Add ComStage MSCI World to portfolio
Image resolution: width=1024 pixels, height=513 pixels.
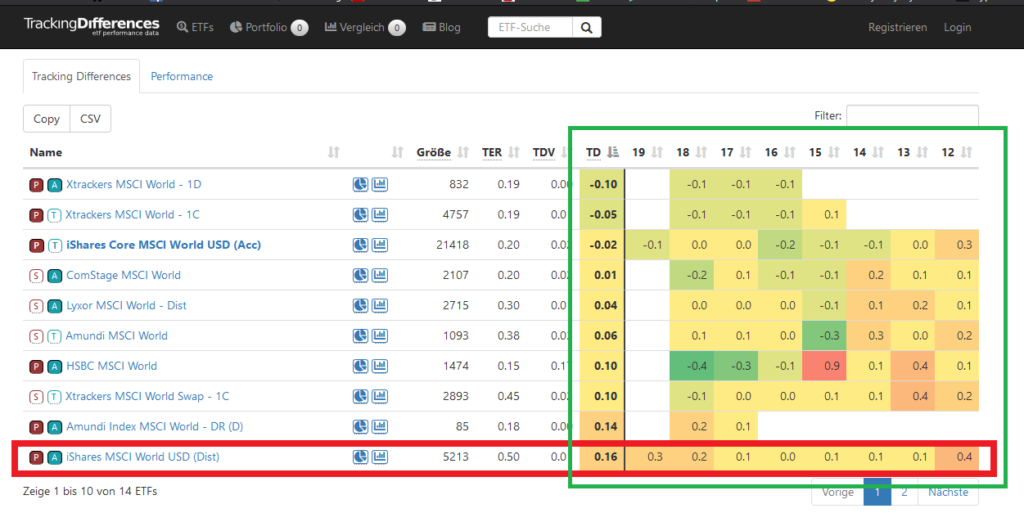pos(360,275)
